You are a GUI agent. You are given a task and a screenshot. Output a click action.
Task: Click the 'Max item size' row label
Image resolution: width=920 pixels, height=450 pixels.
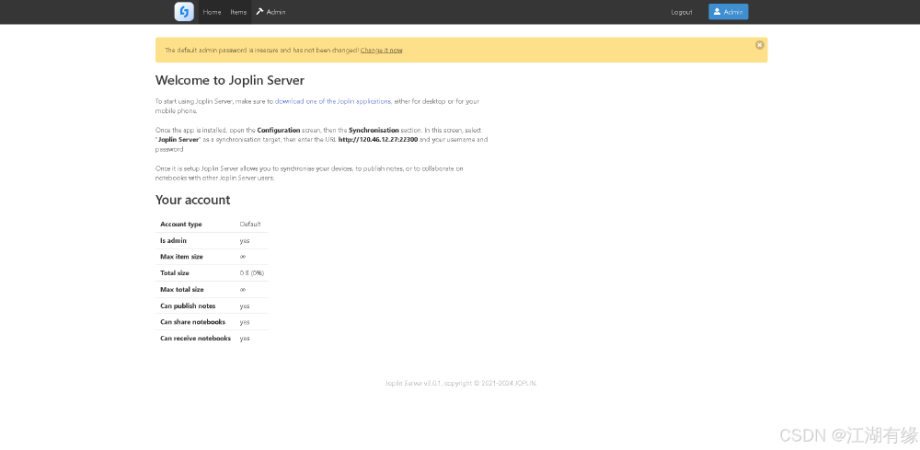click(x=181, y=257)
